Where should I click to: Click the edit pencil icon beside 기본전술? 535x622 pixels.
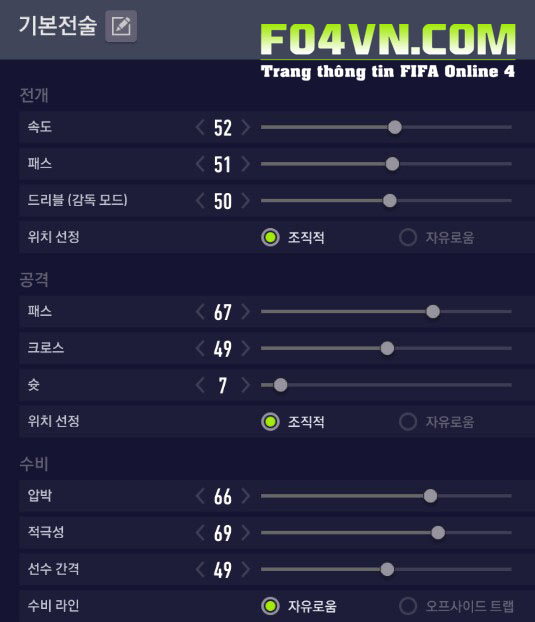coord(121,27)
